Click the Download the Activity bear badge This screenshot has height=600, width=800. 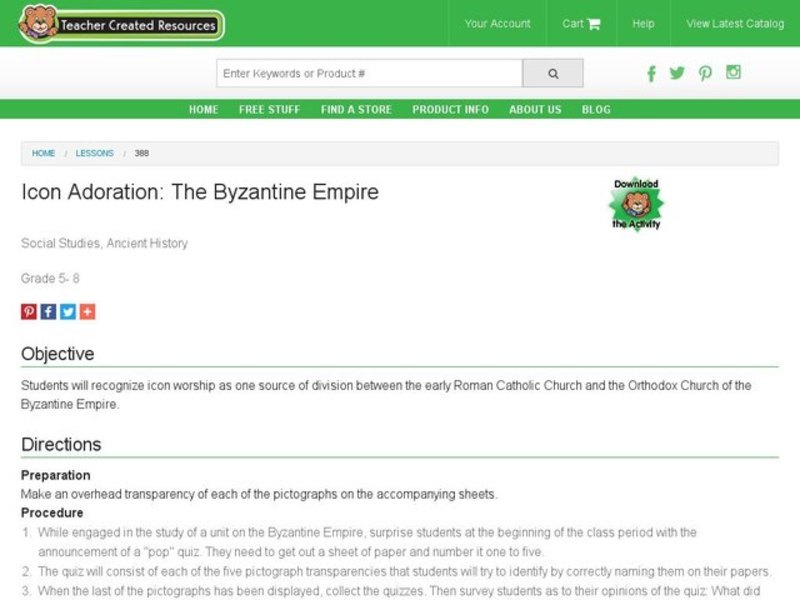pos(638,203)
